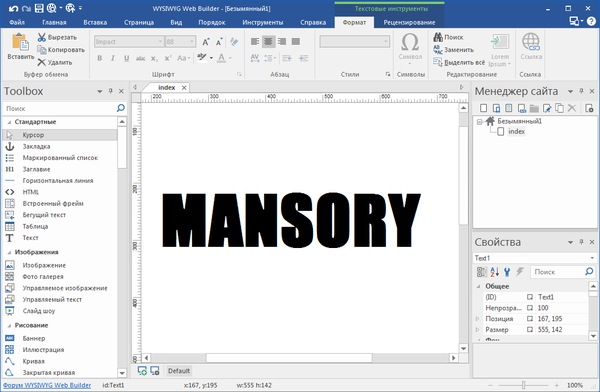Justify the text alignment

pyautogui.click(x=296, y=41)
